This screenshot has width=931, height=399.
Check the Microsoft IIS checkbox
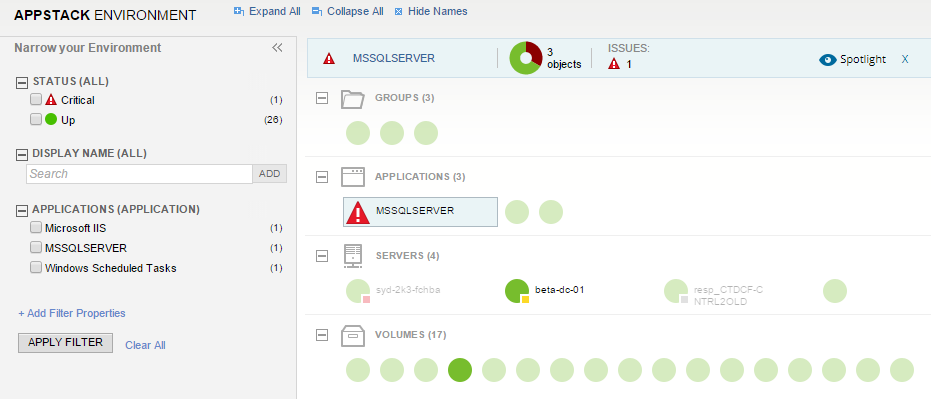point(36,227)
